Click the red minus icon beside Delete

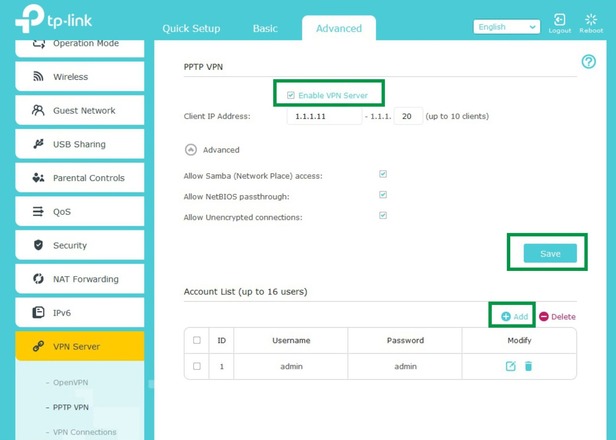[544, 317]
